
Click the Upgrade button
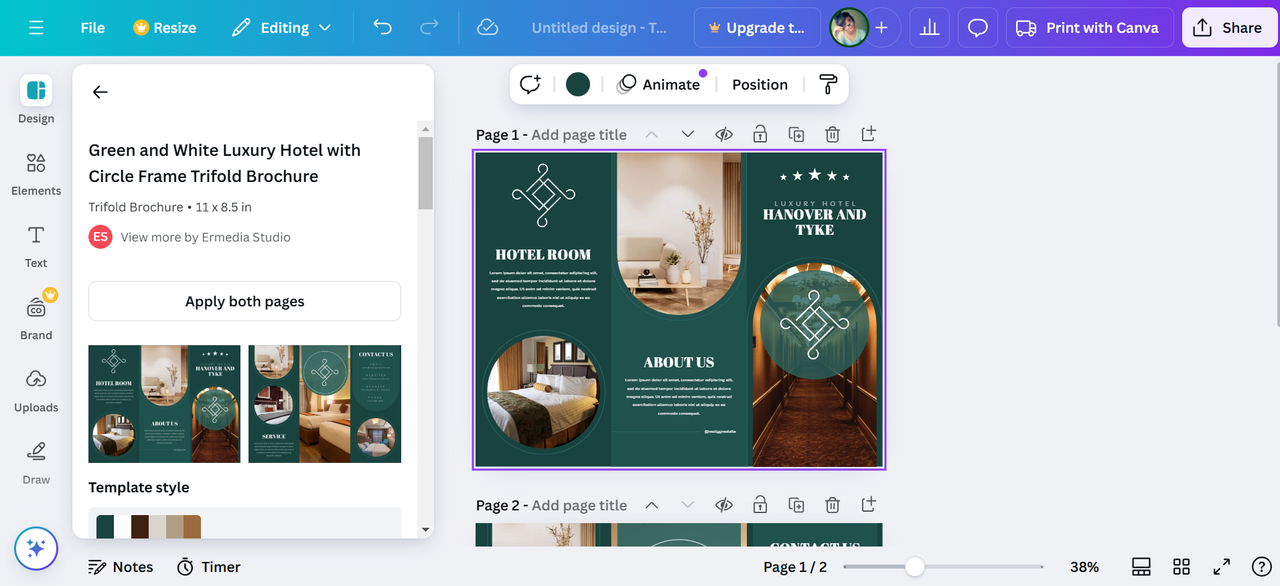point(755,28)
